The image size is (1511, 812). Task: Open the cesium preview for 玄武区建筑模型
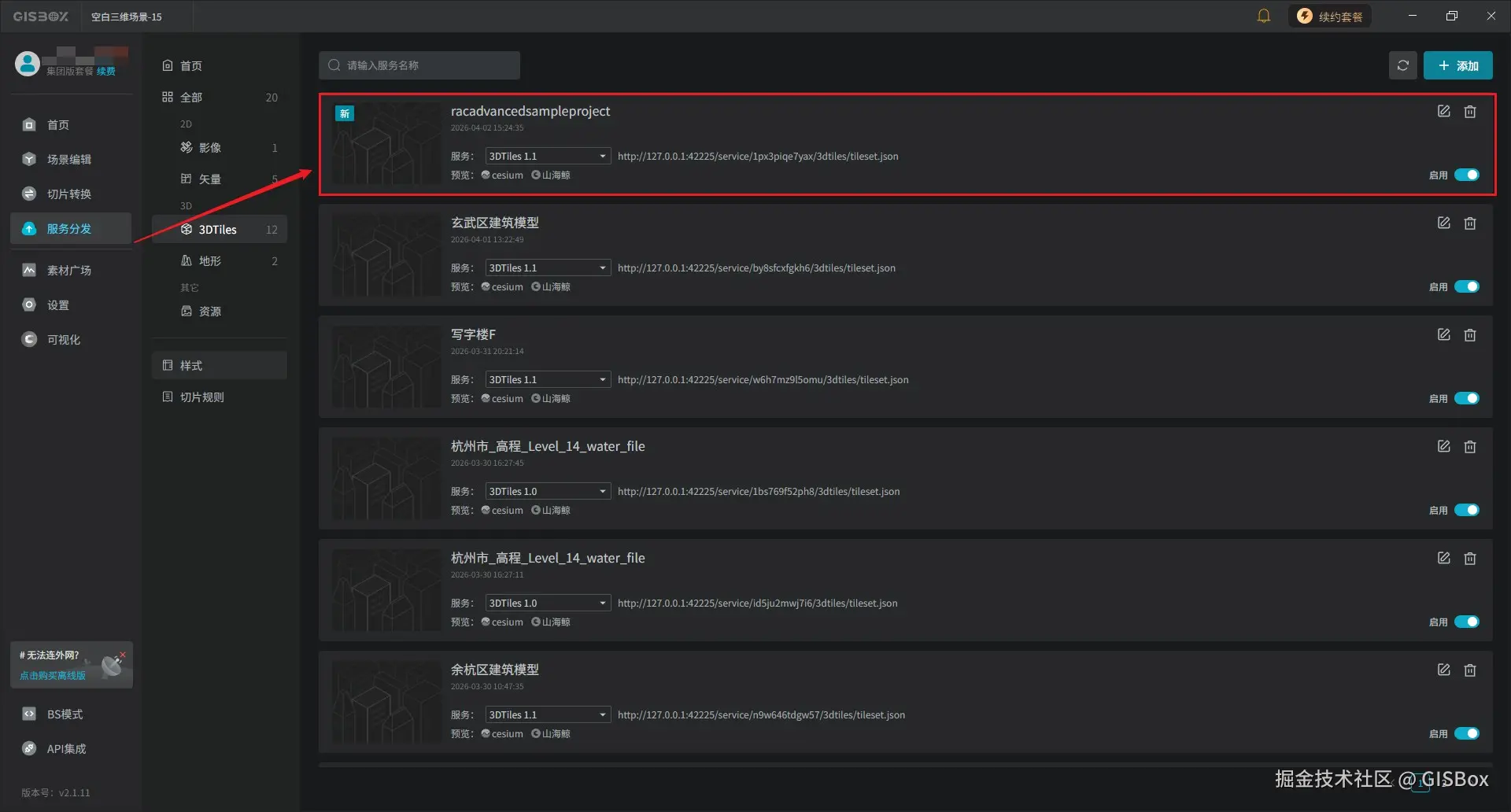pos(501,286)
